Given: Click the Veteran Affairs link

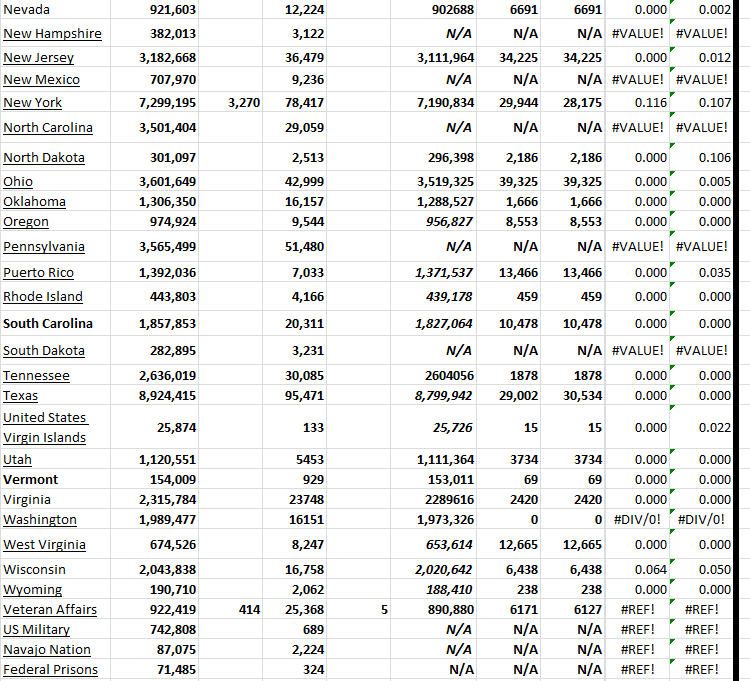Looking at the screenshot, I should click(x=50, y=610).
